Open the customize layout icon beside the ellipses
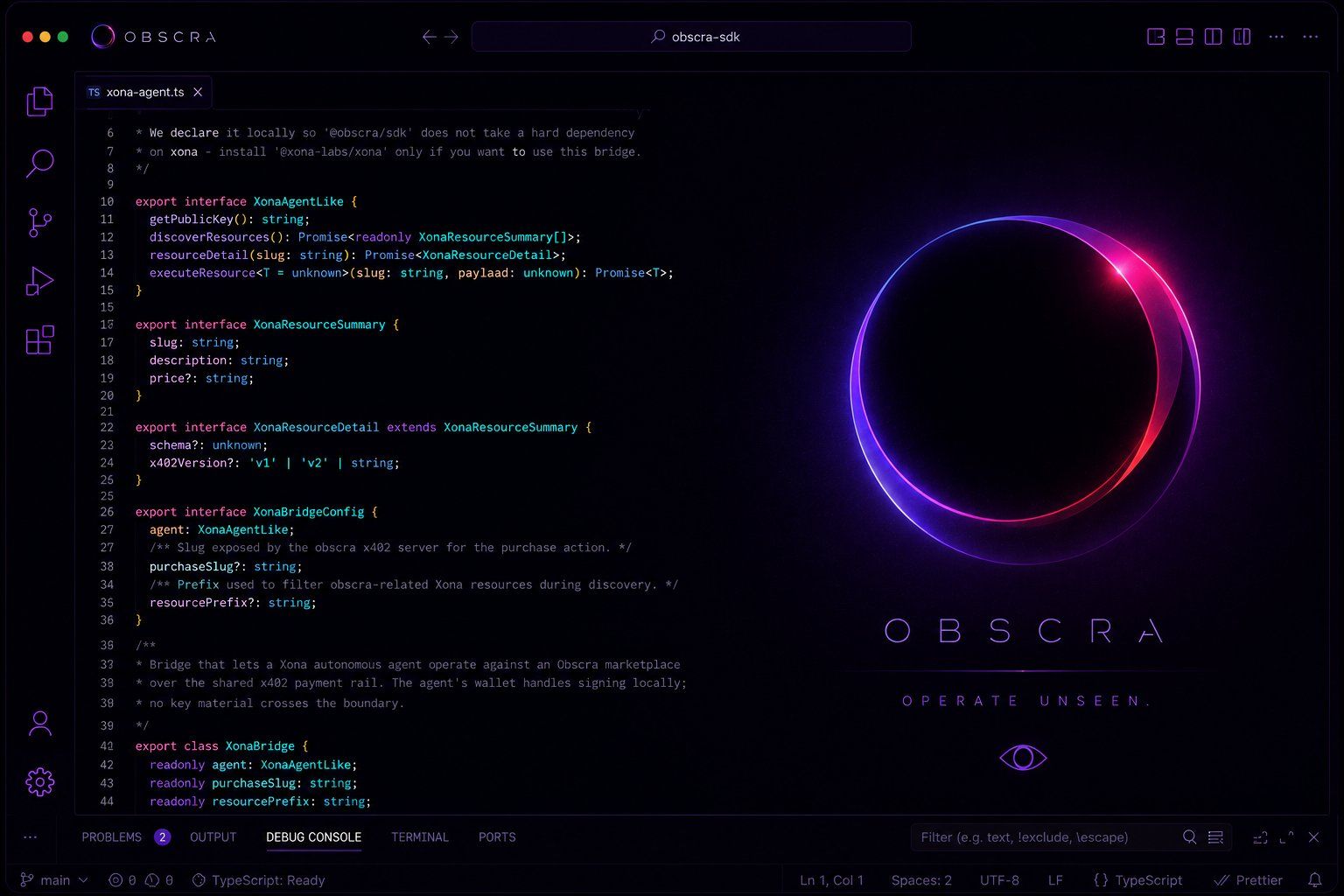Viewport: 1344px width, 896px height. tap(1242, 37)
